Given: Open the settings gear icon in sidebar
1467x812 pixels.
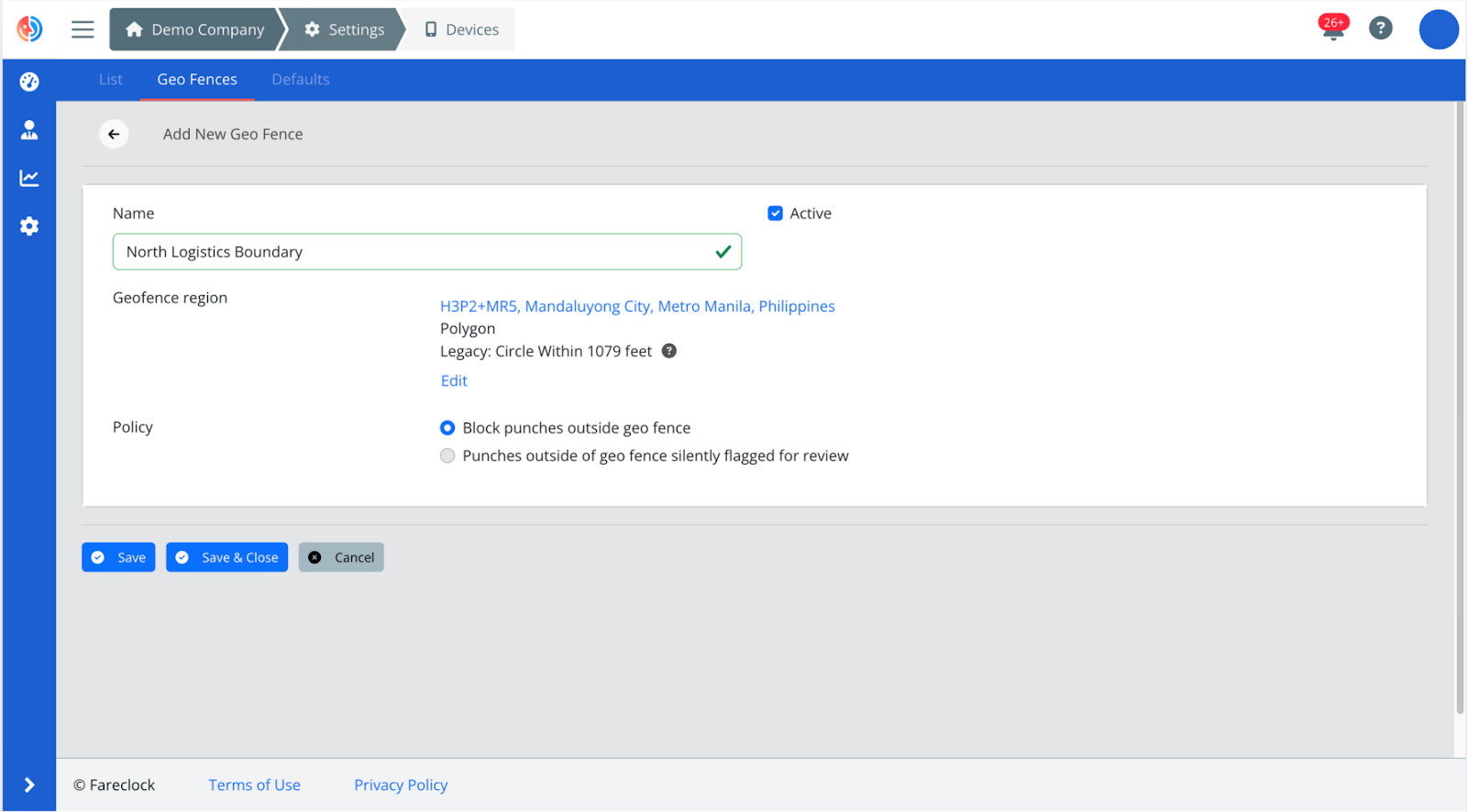Looking at the screenshot, I should pos(29,226).
